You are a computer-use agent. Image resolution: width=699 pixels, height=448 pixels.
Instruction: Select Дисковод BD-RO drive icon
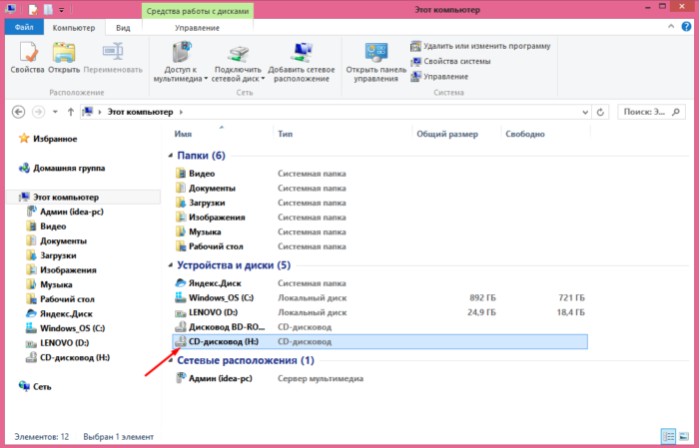pyautogui.click(x=181, y=327)
